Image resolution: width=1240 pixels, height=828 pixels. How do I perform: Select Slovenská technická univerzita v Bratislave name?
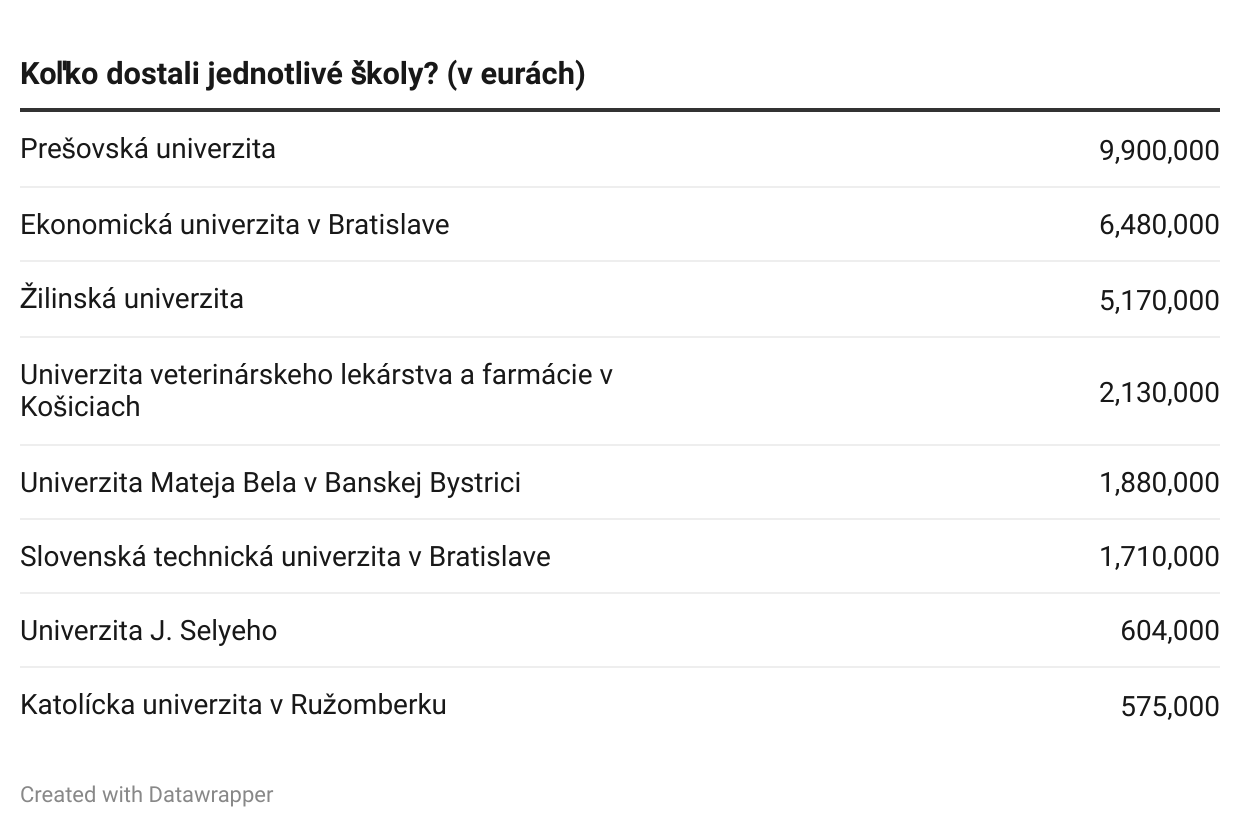pyautogui.click(x=285, y=557)
